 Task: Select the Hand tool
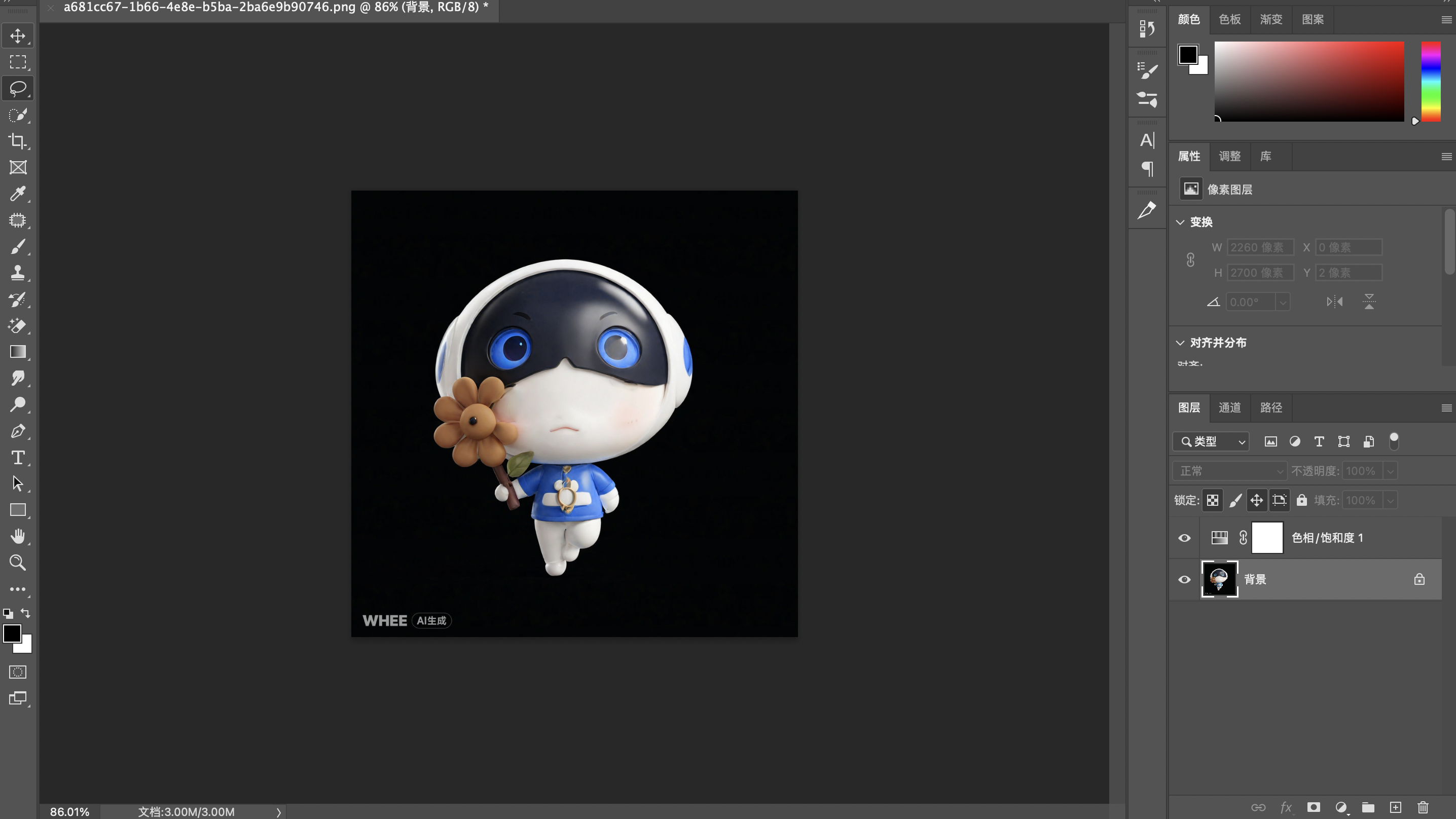tap(18, 536)
